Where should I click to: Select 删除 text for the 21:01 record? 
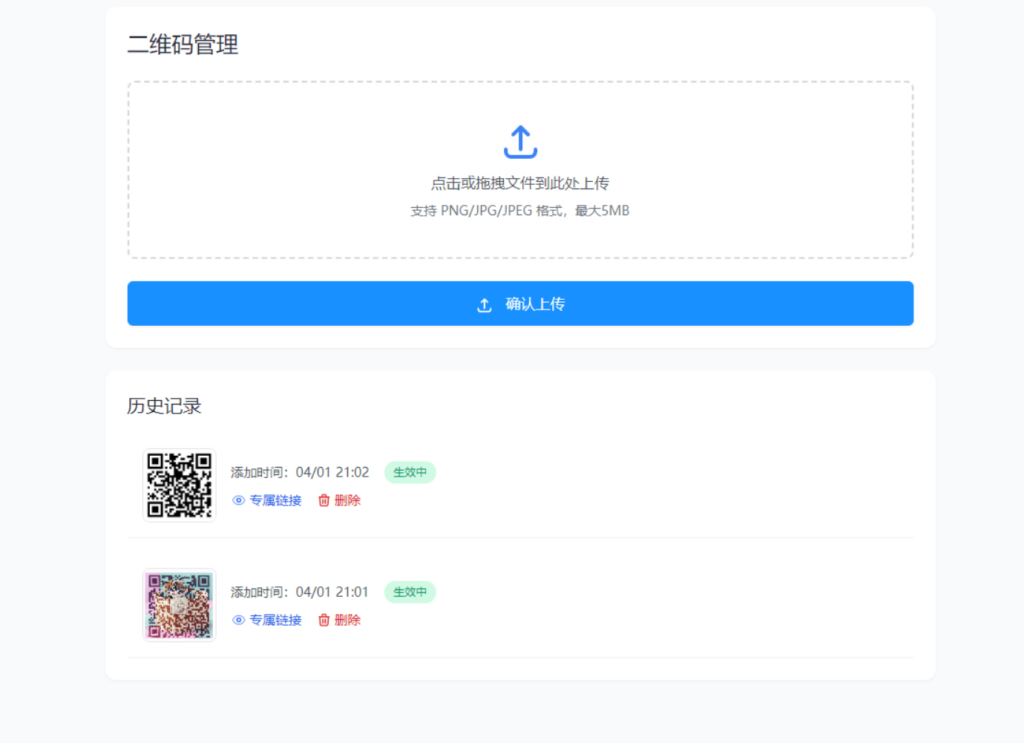(x=348, y=620)
